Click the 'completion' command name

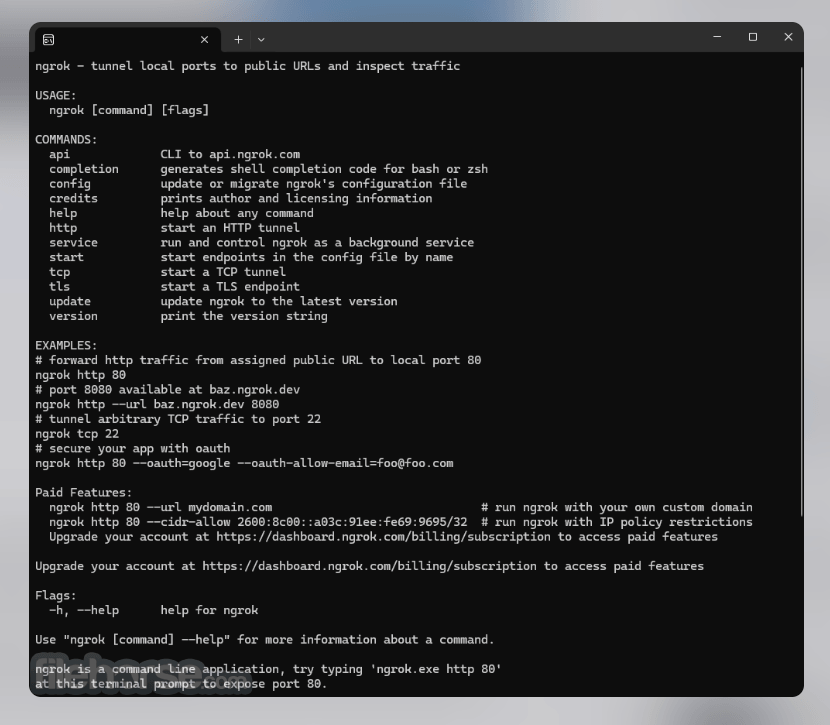[x=84, y=169]
